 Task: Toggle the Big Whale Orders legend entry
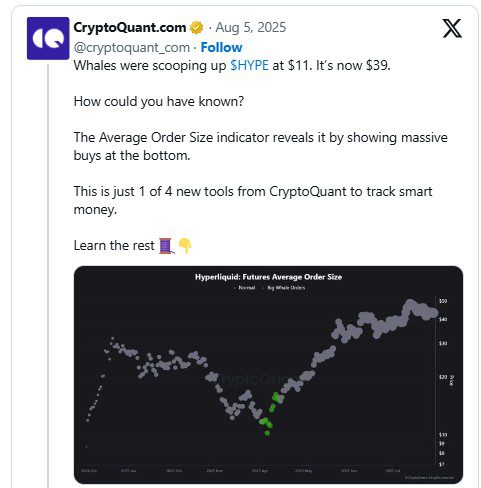click(284, 288)
